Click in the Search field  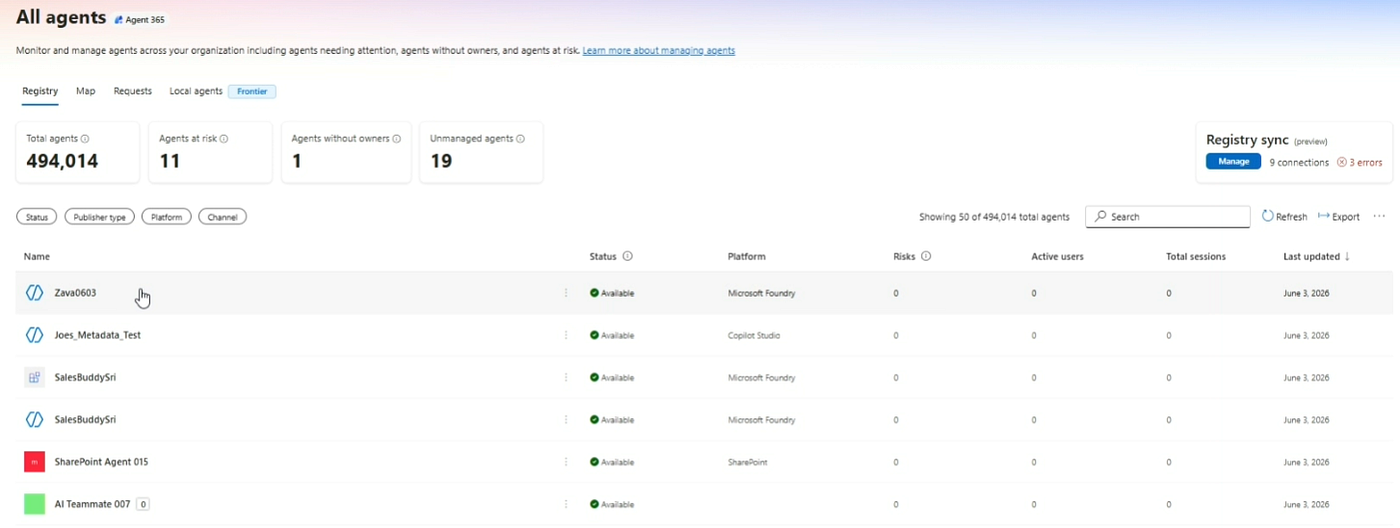(x=1167, y=216)
